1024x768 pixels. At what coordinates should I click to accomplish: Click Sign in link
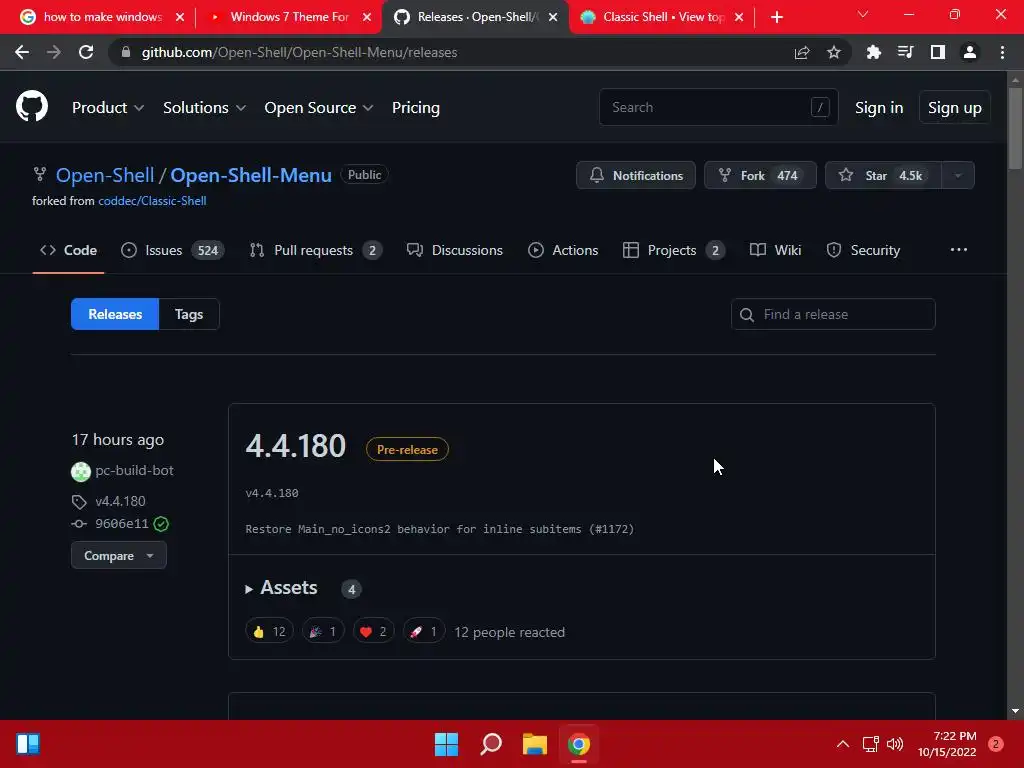click(x=879, y=108)
